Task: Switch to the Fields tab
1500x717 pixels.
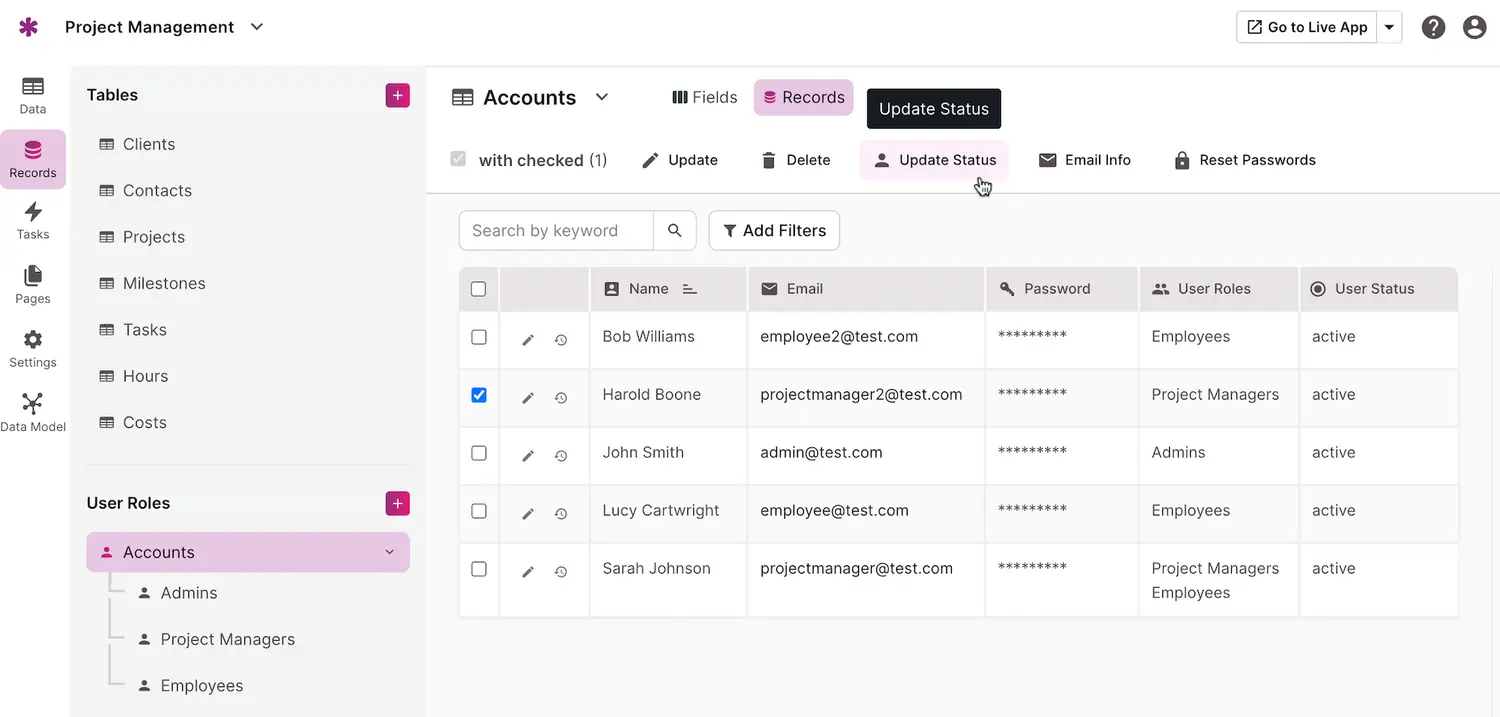Action: 705,97
